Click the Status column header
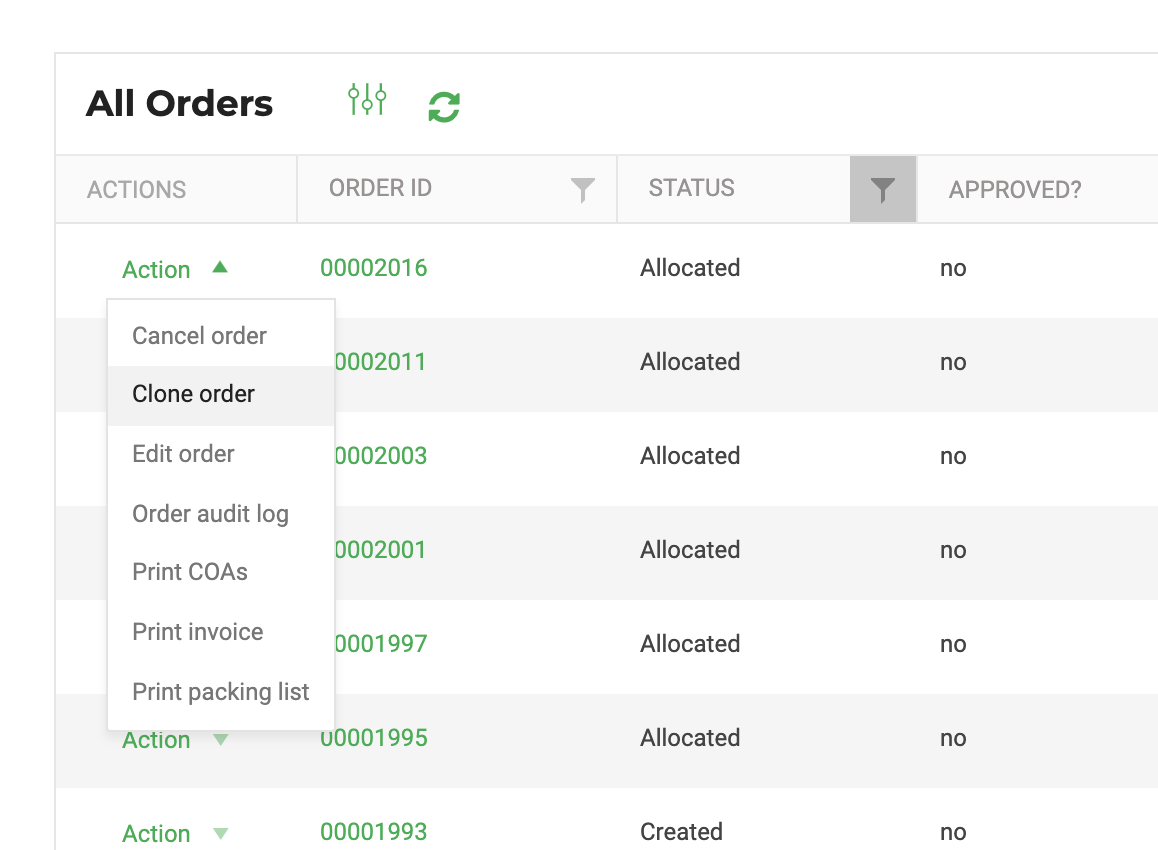This screenshot has height=850, width=1158. tap(691, 188)
